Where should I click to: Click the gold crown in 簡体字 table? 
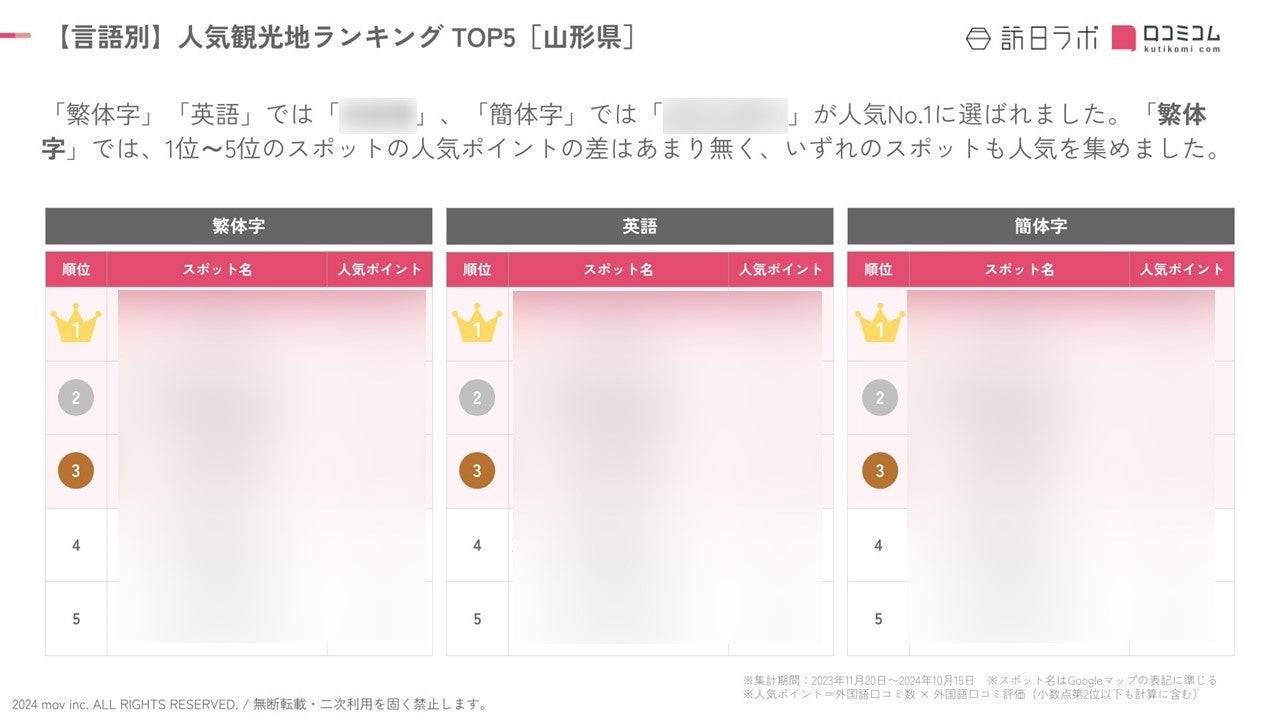pyautogui.click(x=879, y=324)
